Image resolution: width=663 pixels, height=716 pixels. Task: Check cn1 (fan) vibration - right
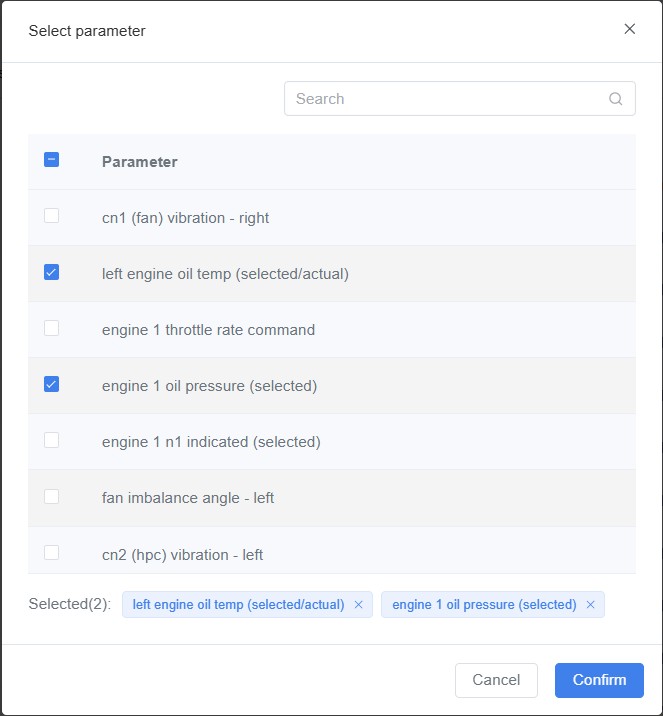[52, 216]
